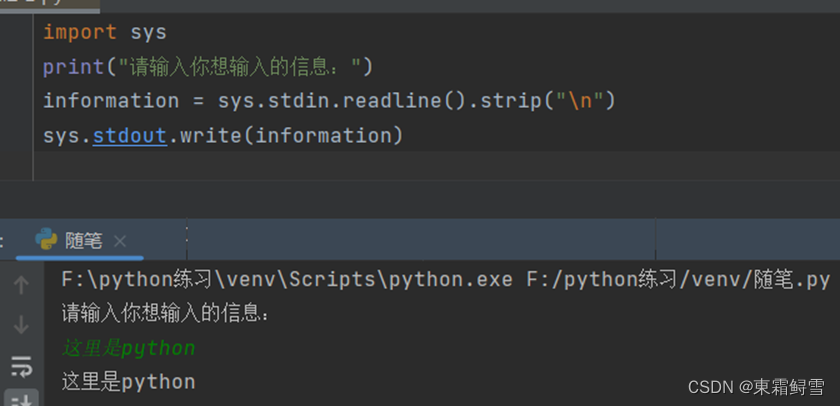Click the print function name in line two
Viewport: 840px width, 406px height.
pos(74,67)
